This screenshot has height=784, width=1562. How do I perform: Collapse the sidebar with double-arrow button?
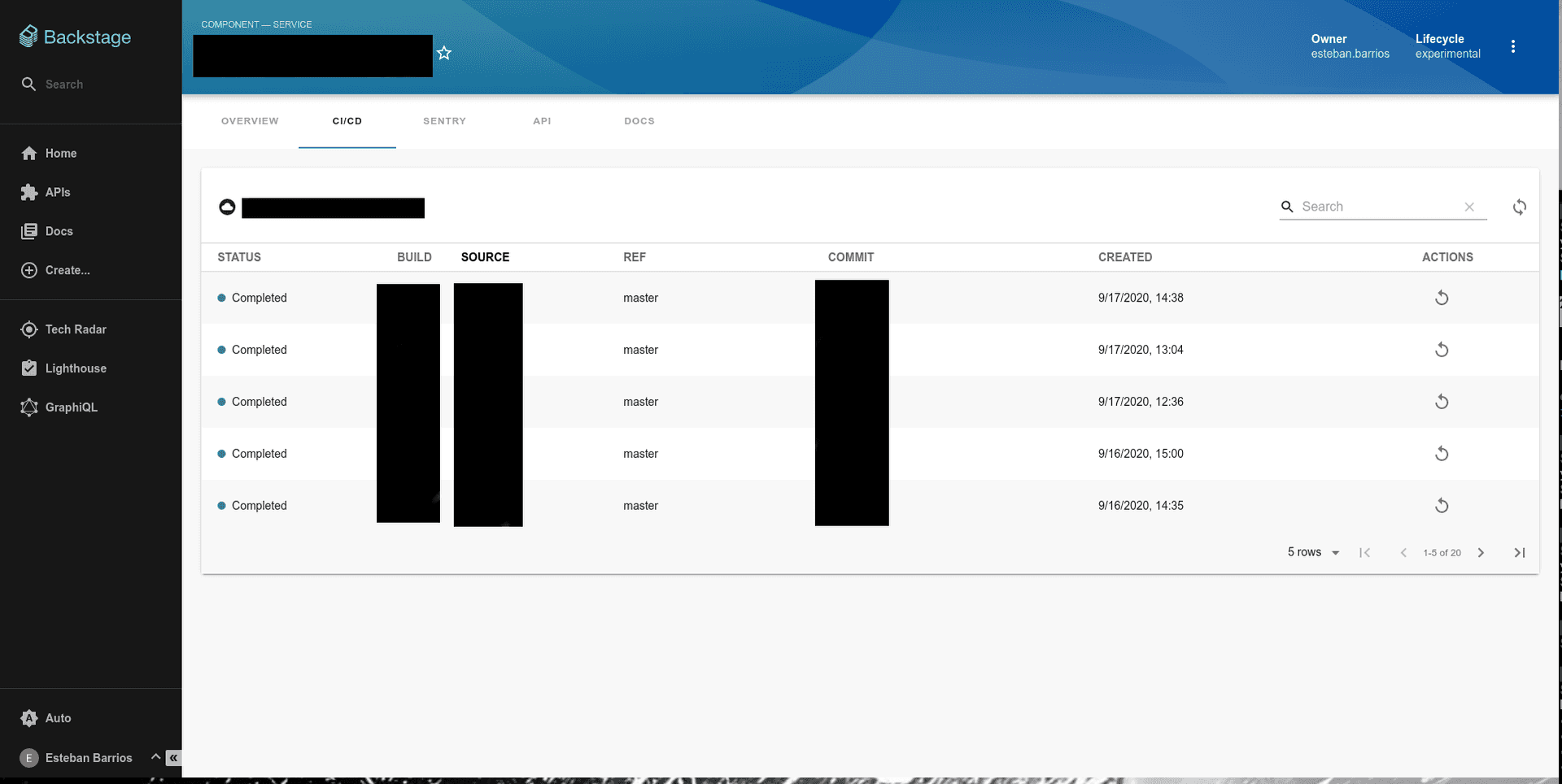(173, 758)
